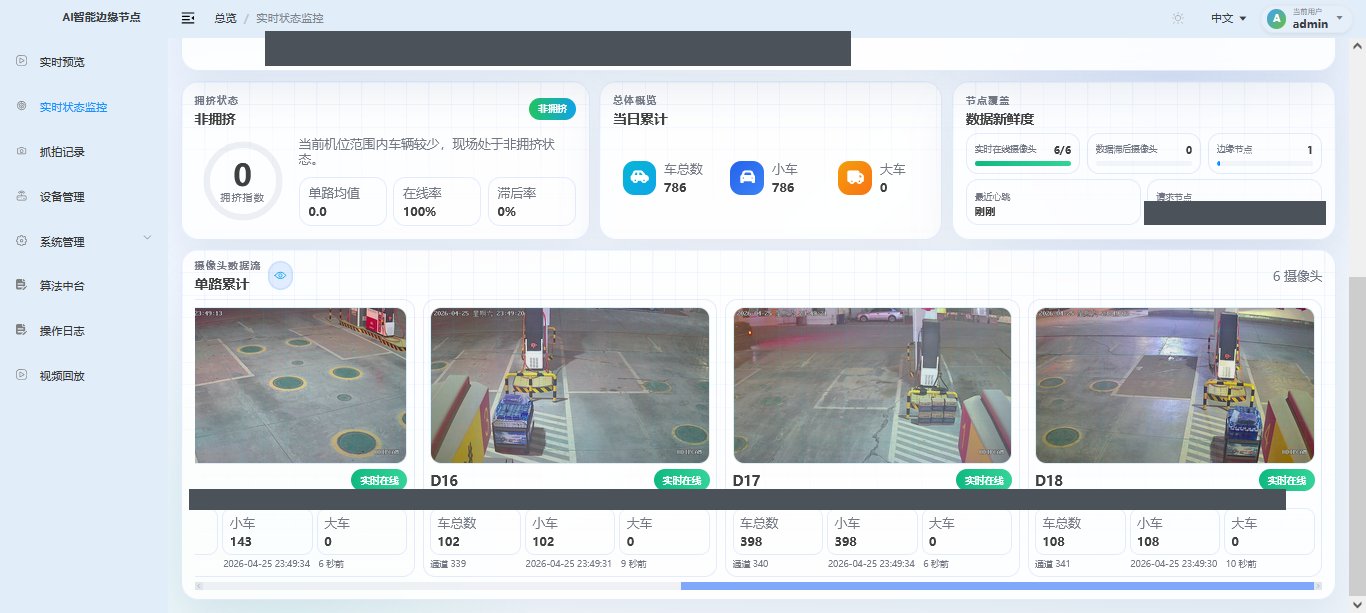Open 算法中台 menu entry

pyautogui.click(x=62, y=286)
